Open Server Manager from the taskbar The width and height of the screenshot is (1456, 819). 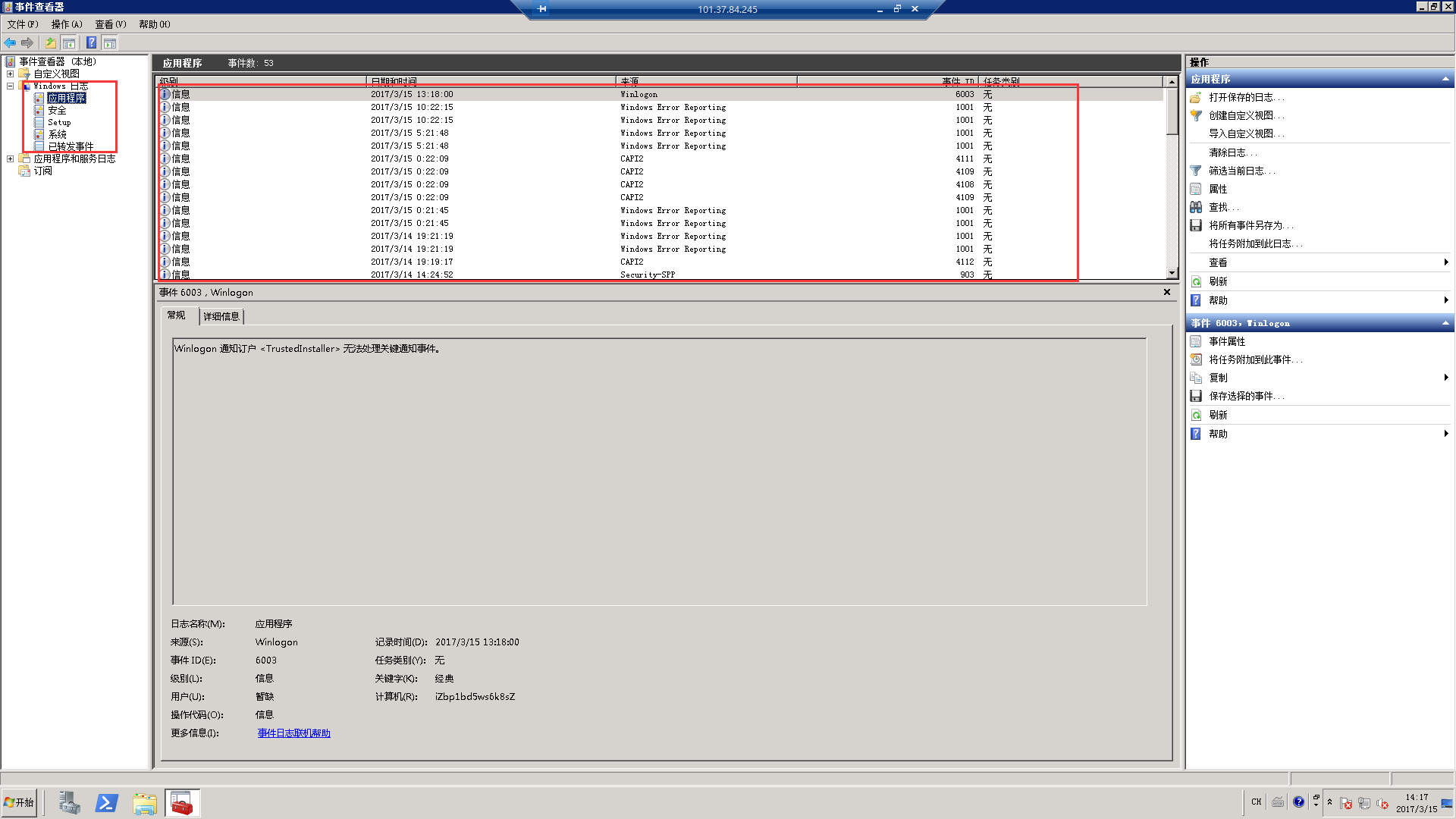click(70, 803)
